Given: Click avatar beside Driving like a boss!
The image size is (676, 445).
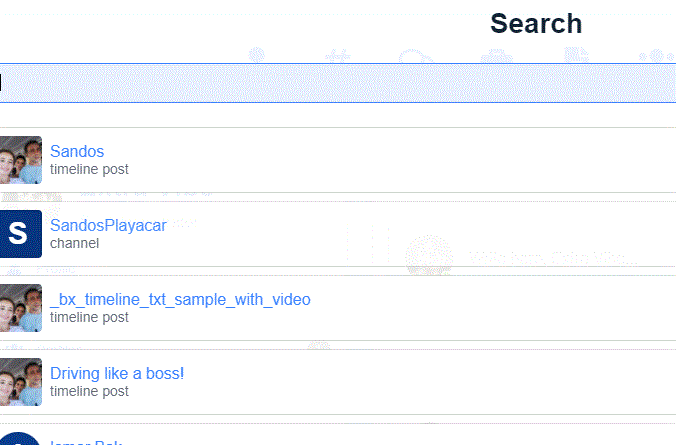Looking at the screenshot, I should coord(20,382).
